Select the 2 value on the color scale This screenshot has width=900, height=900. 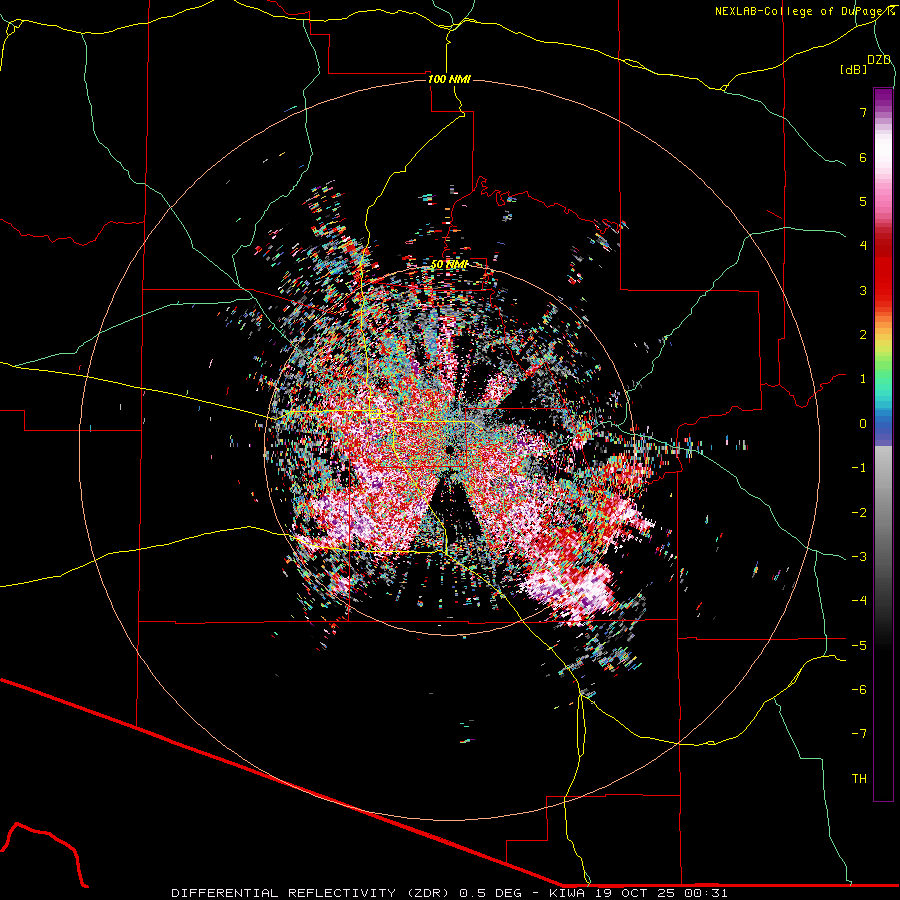pyautogui.click(x=863, y=335)
